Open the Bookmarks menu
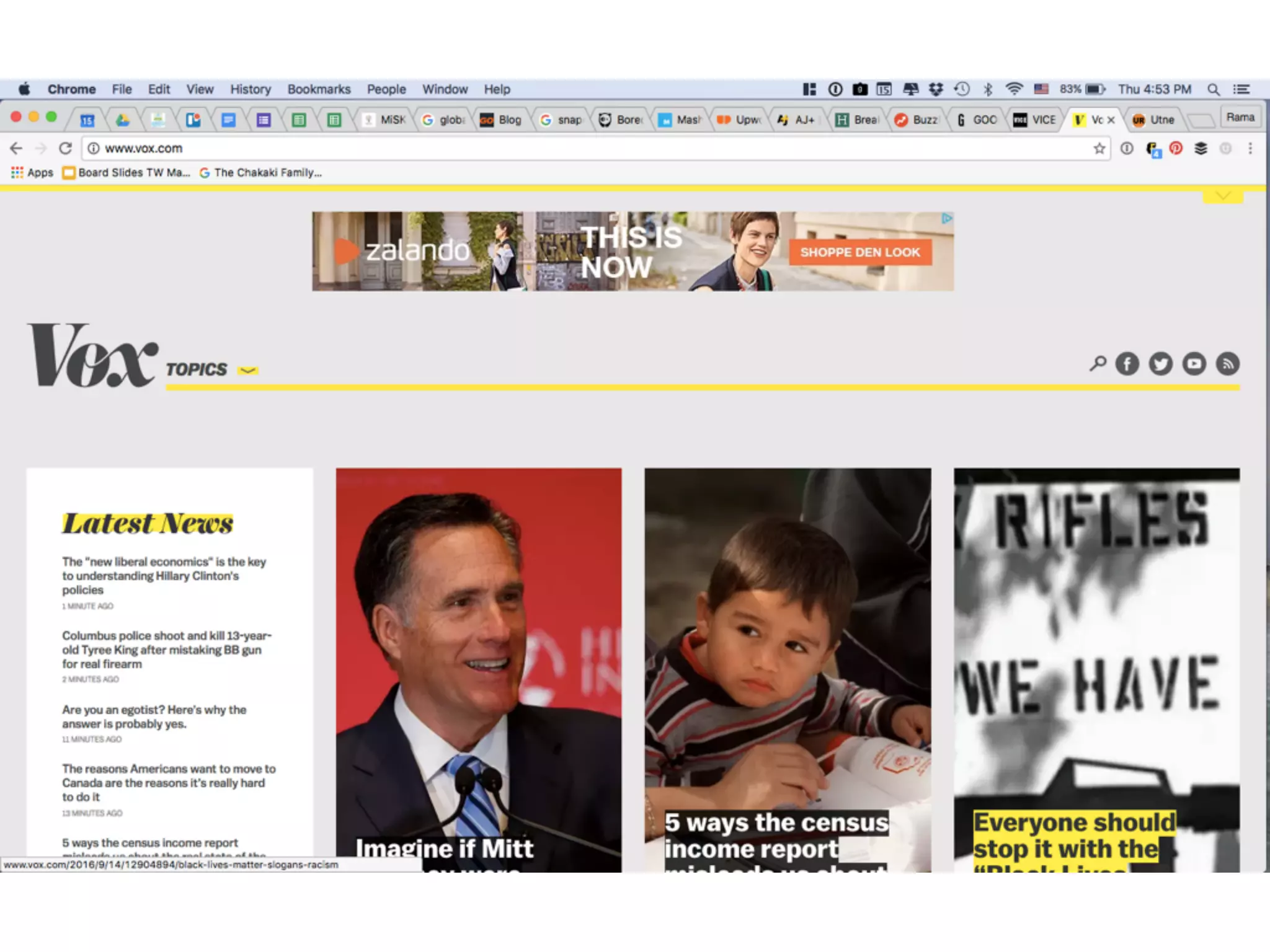 pos(319,89)
